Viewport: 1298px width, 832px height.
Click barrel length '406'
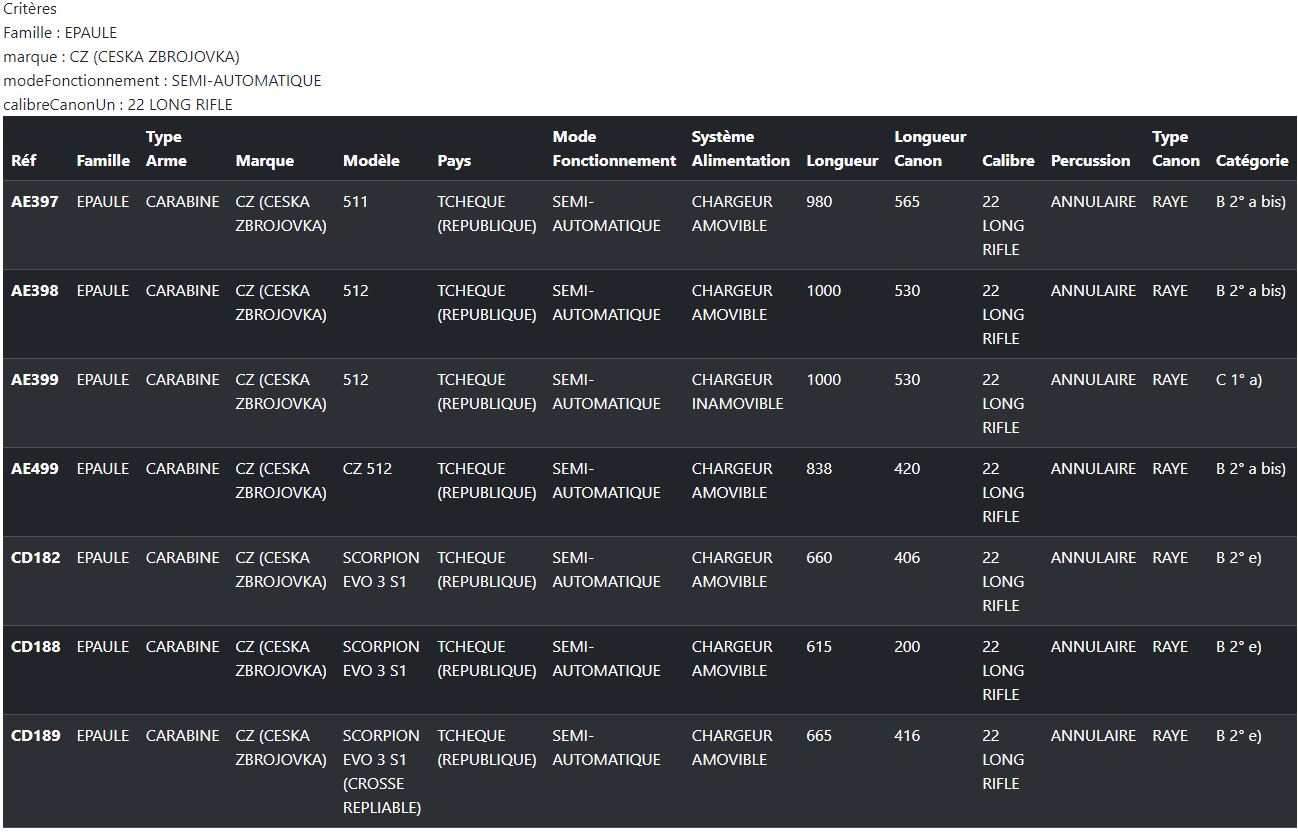[x=907, y=557]
